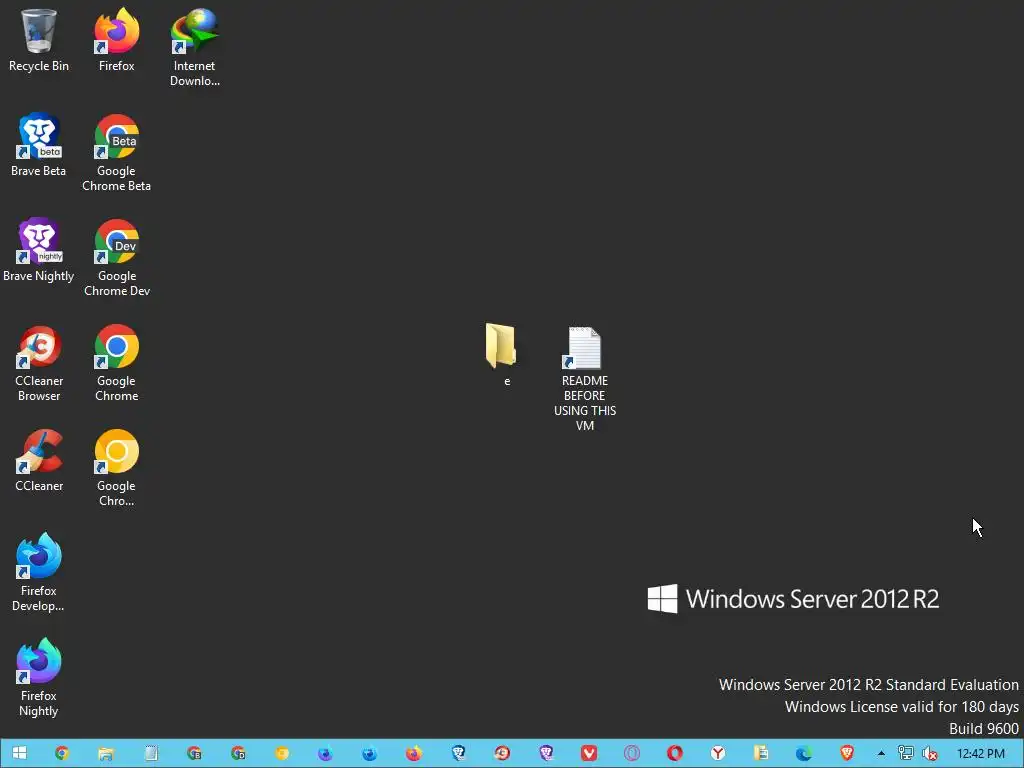Launch Google Chrome from the taskbar

pyautogui.click(x=62, y=754)
